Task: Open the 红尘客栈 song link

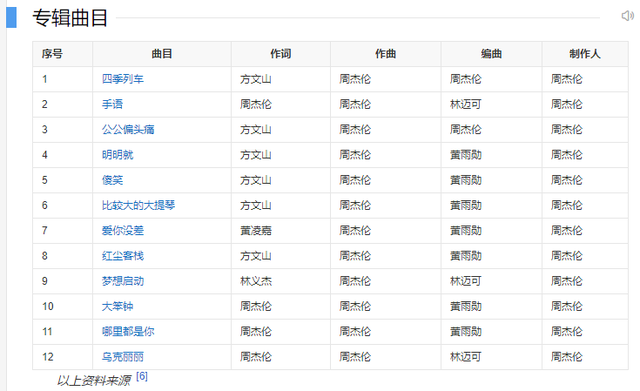Action: point(123,255)
